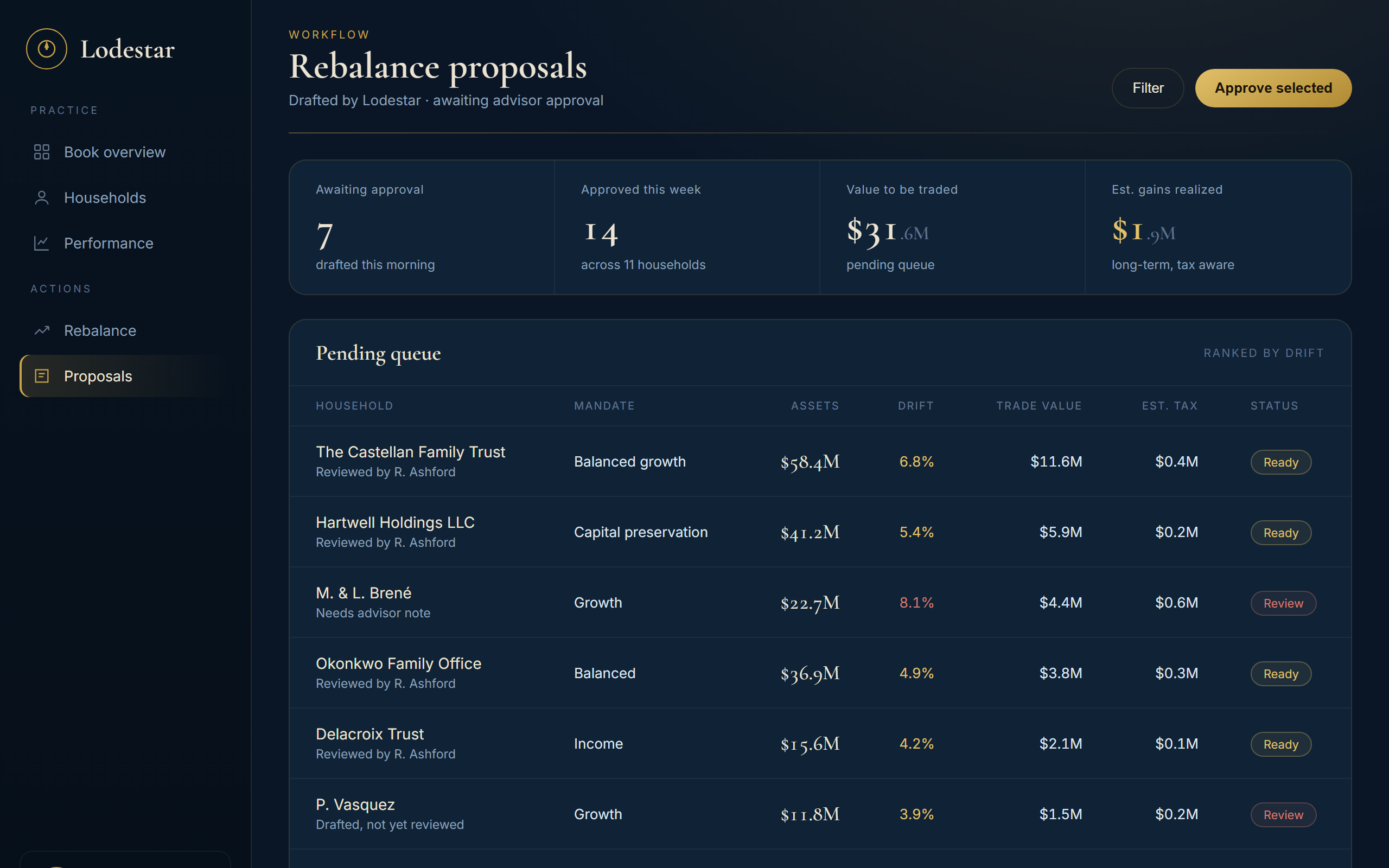Open Book overview page
Viewport: 1389px width, 868px height.
[x=125, y=152]
